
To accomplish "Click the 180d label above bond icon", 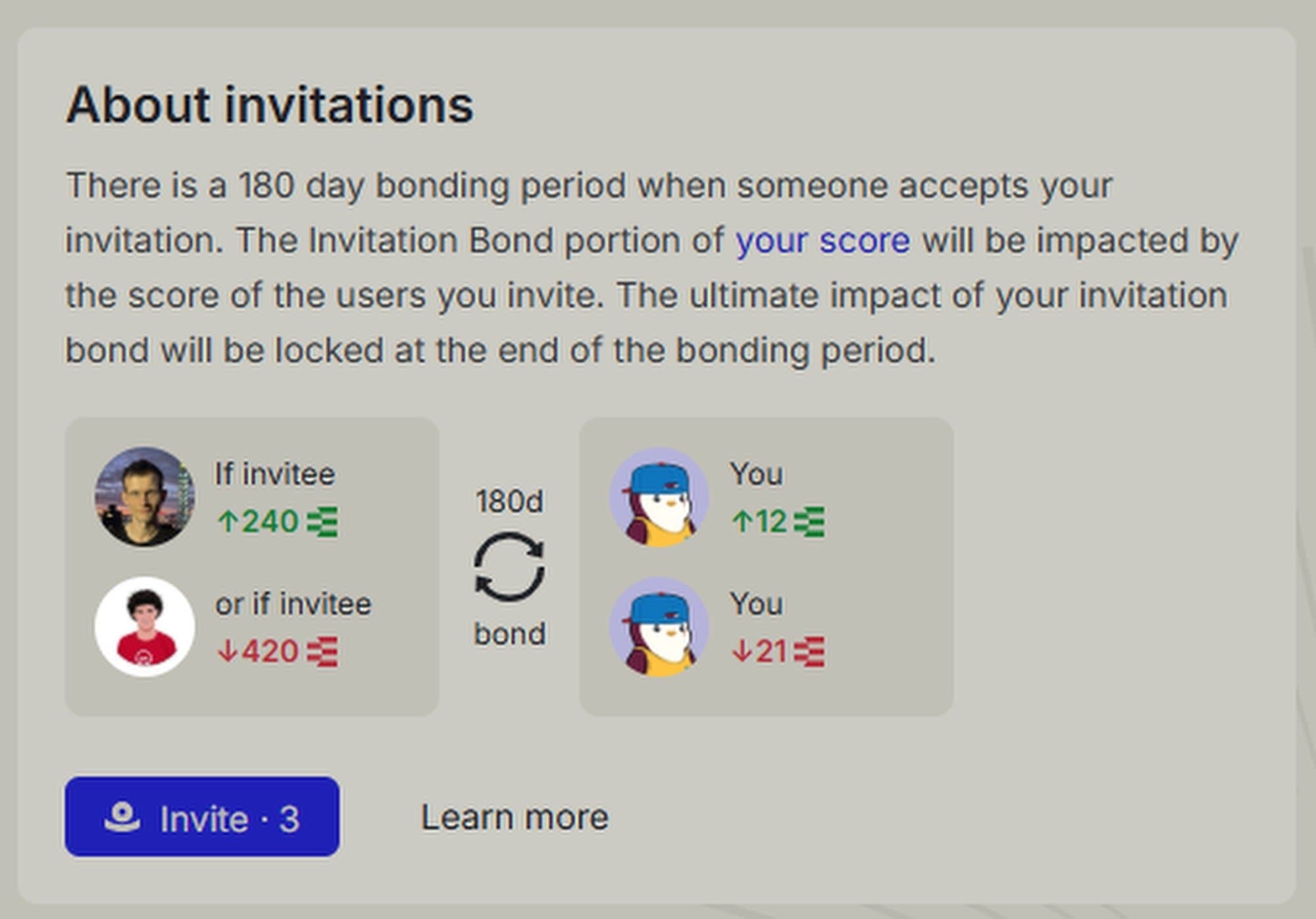I will pyautogui.click(x=509, y=502).
